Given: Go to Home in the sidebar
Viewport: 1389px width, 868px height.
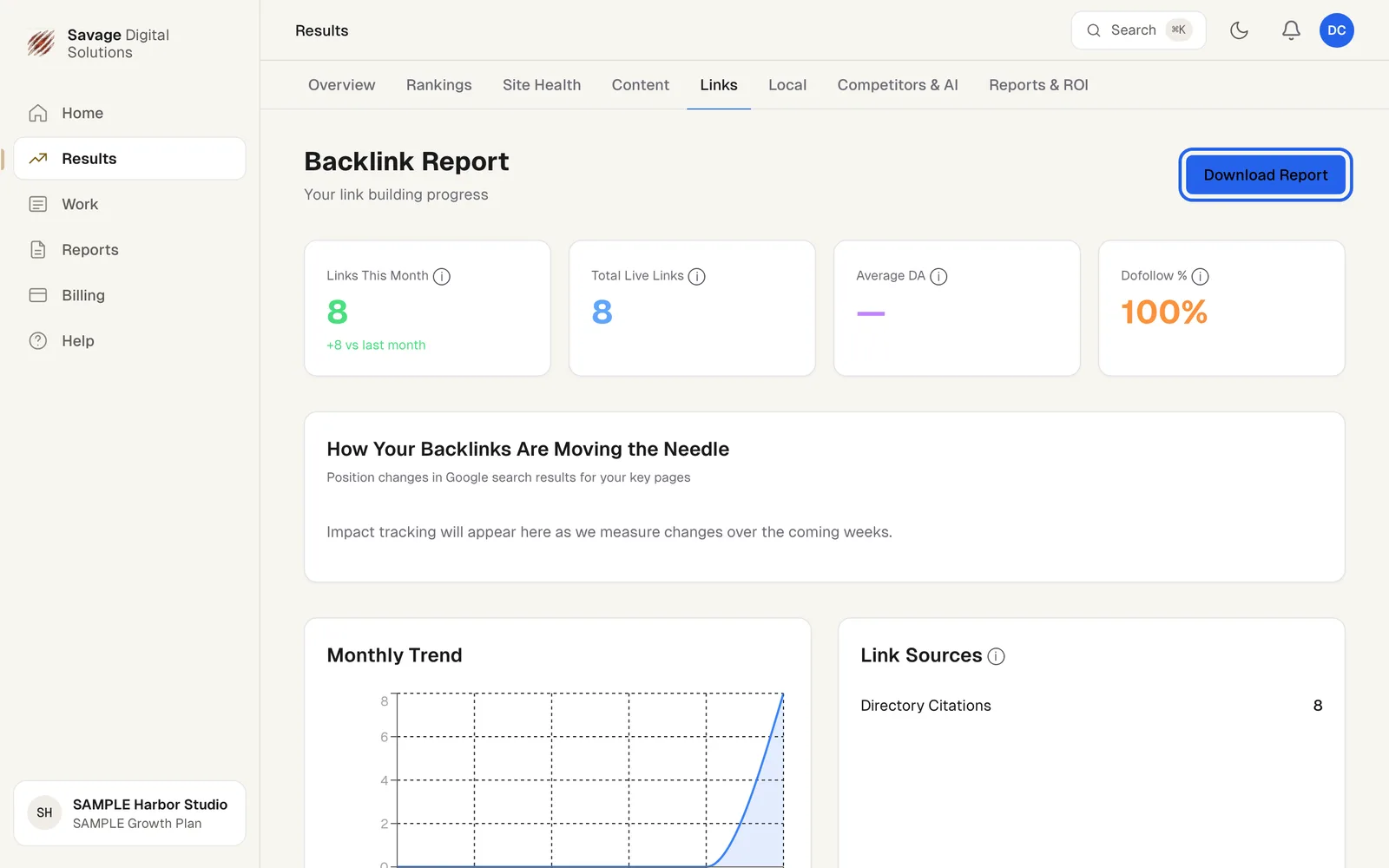Looking at the screenshot, I should (x=129, y=113).
